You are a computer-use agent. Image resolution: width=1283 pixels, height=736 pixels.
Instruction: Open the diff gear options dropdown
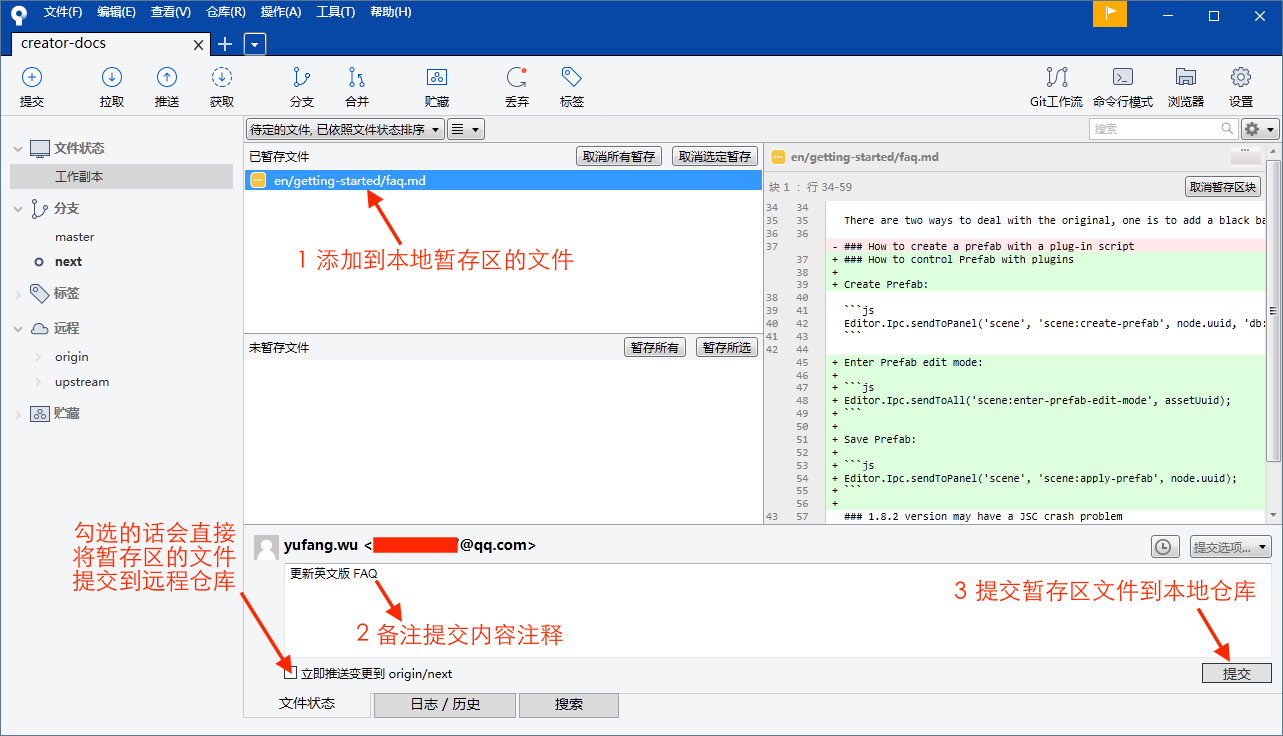tap(1260, 129)
